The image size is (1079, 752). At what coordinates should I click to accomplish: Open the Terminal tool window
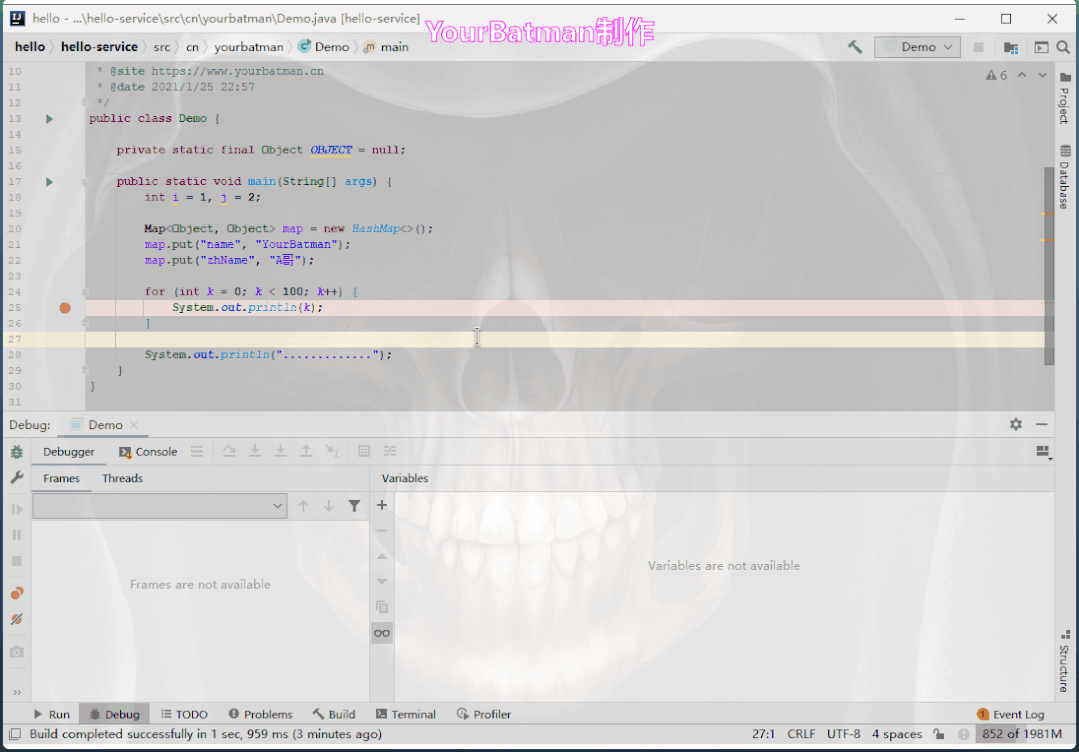pyautogui.click(x=406, y=714)
